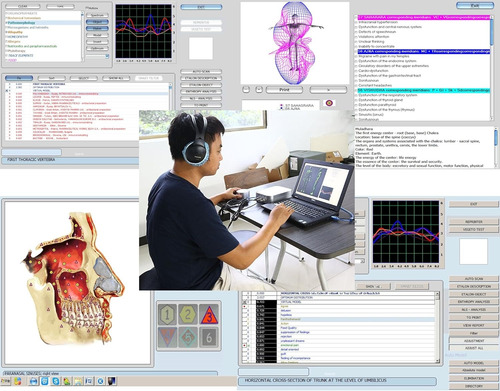This screenshot has height=391, width=500.
Task: Click the Optimum button
Action: coord(97,48)
